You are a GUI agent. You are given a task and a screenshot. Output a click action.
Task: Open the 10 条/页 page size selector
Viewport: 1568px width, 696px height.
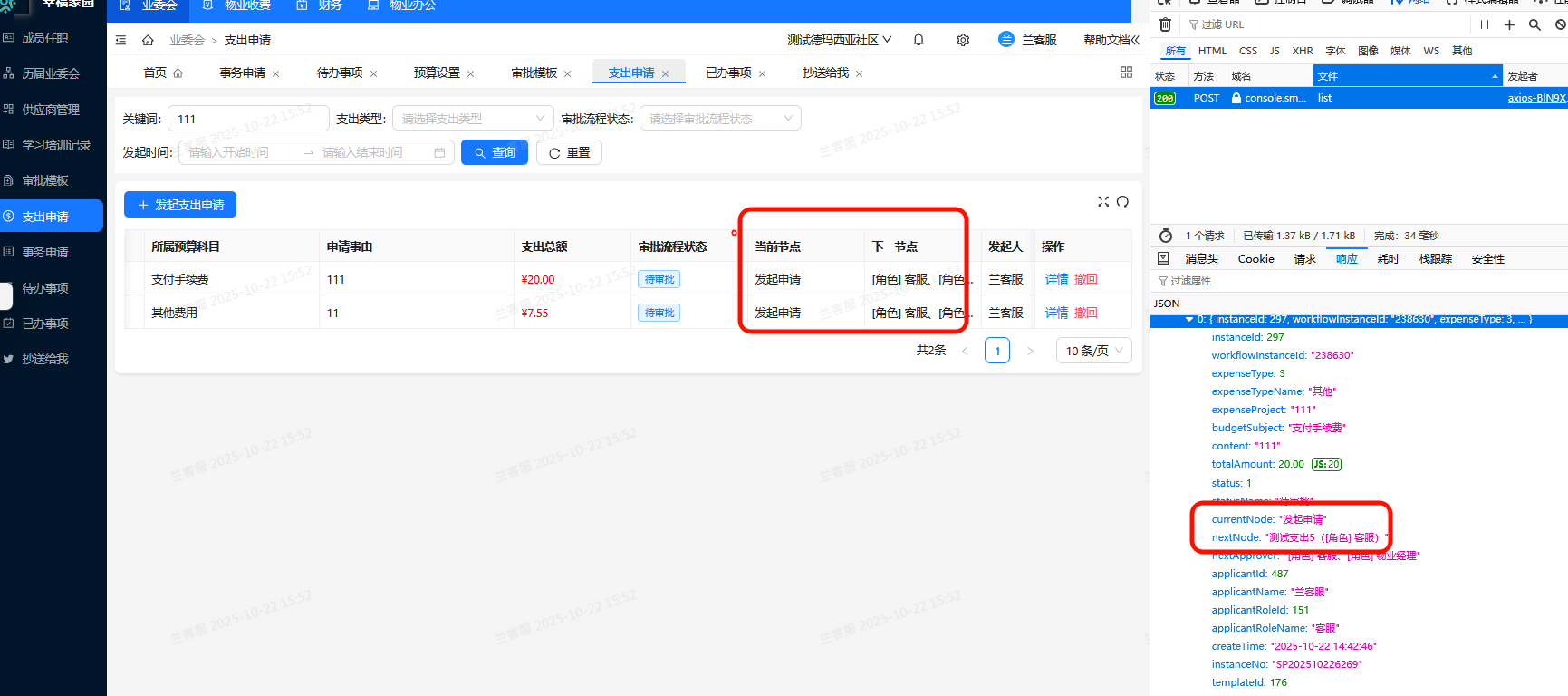click(1093, 351)
